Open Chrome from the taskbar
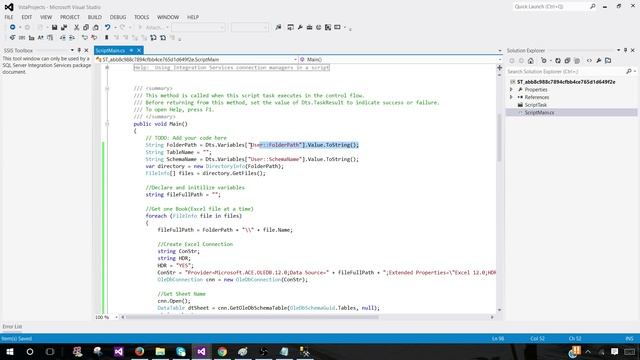640x360 pixels. [x=222, y=351]
